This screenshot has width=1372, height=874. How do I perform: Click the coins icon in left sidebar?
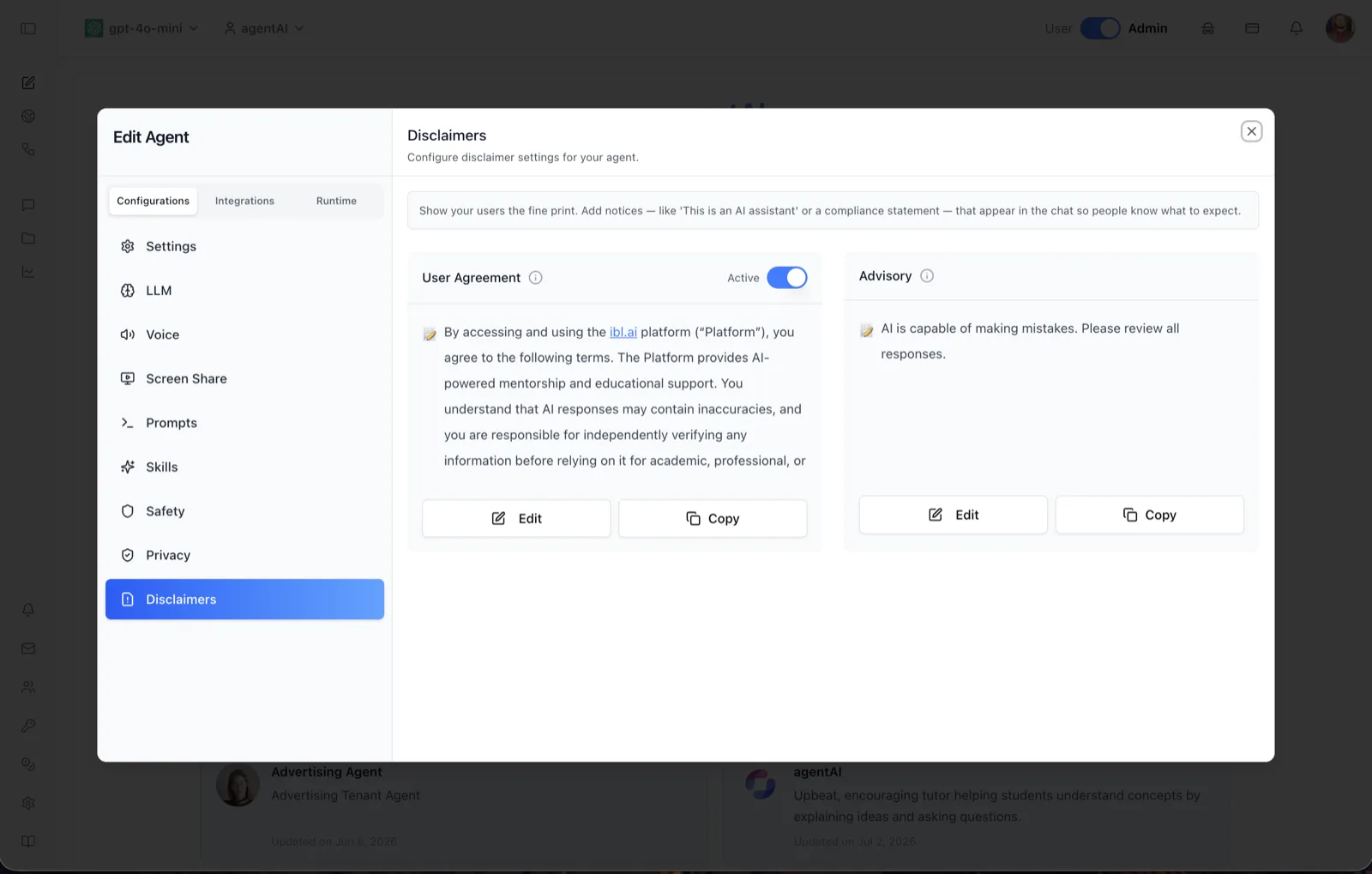coord(28,764)
